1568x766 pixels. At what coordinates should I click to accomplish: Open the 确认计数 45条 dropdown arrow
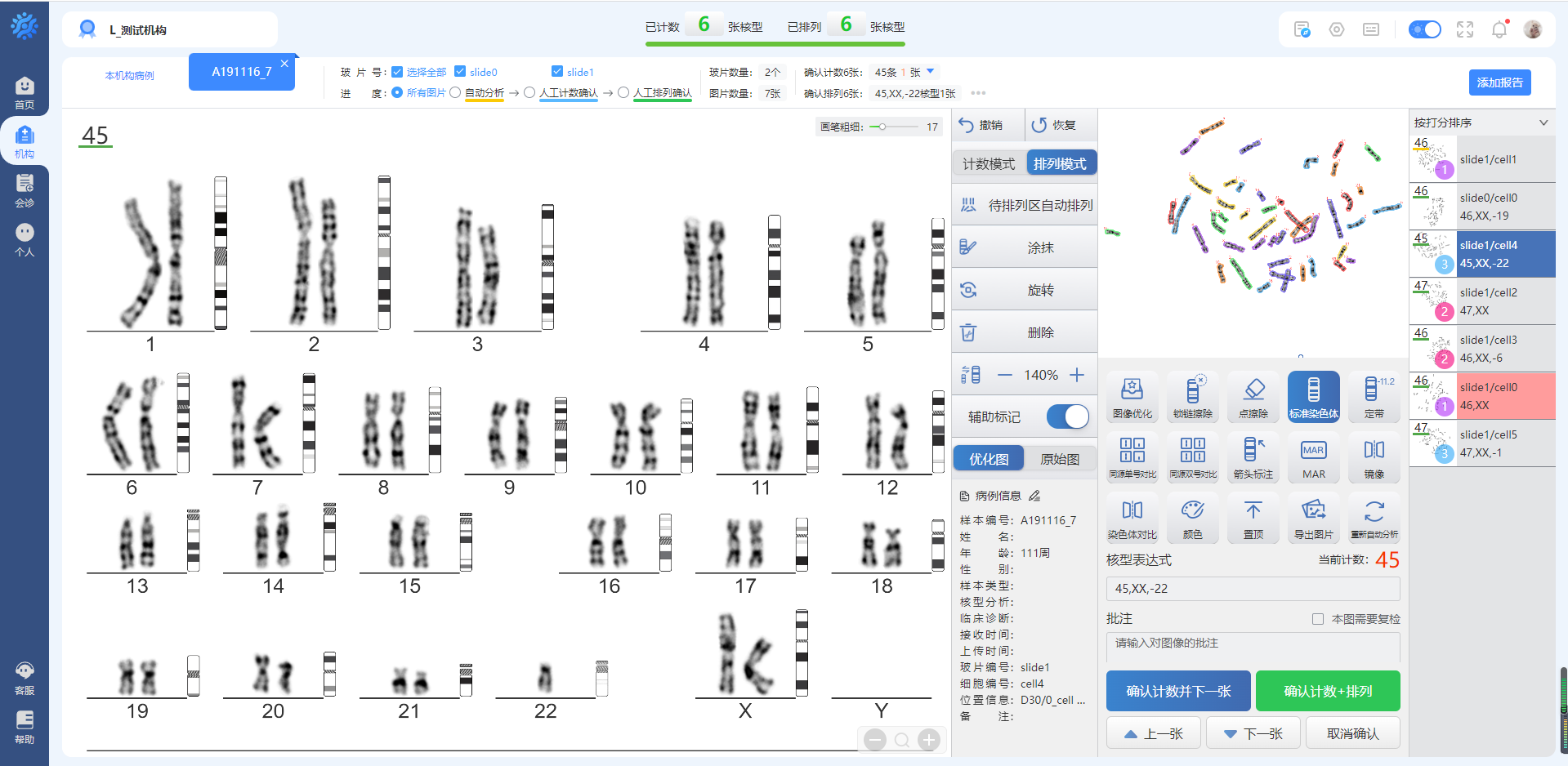pyautogui.click(x=931, y=72)
